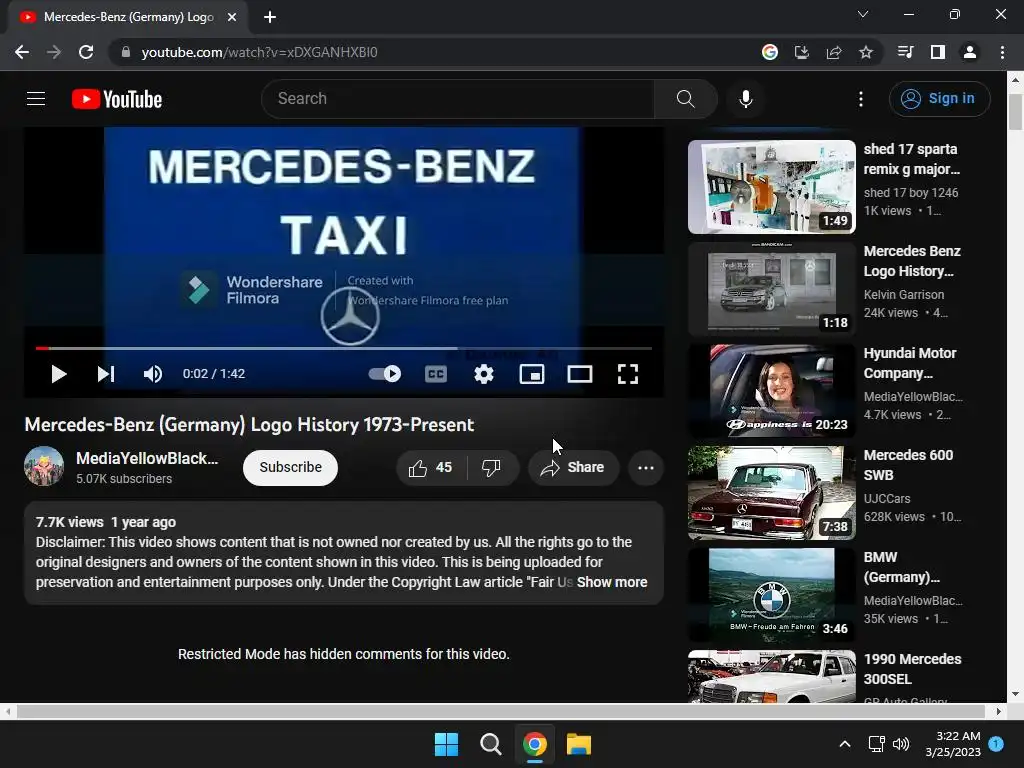The width and height of the screenshot is (1024, 768).
Task: Click Kelvin Garrison channel name
Action: pyautogui.click(x=904, y=295)
